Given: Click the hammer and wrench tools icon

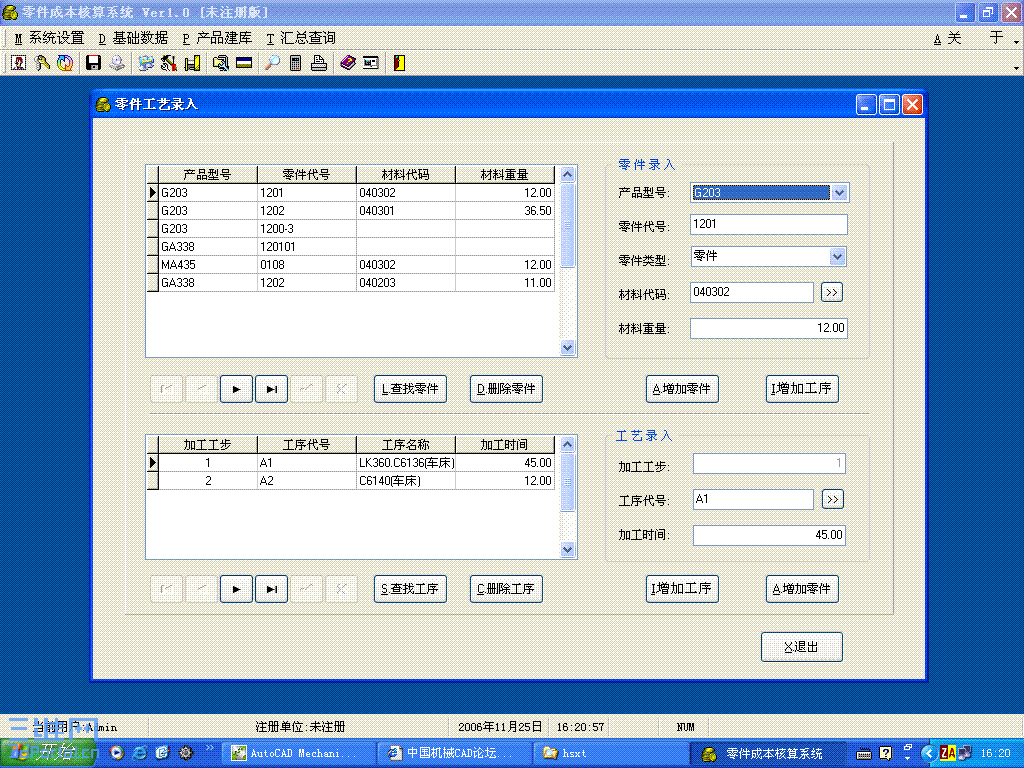Looking at the screenshot, I should tap(168, 63).
